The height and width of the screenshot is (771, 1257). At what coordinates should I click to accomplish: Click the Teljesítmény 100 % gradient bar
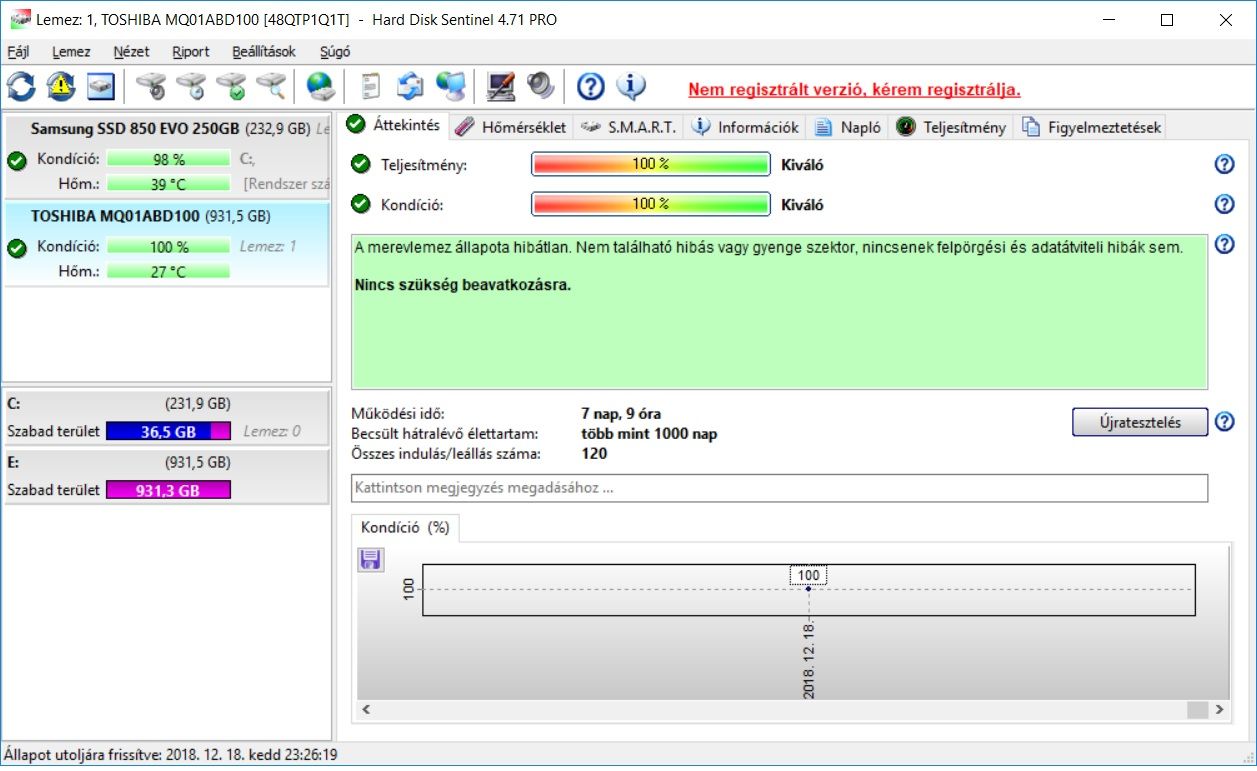650,164
